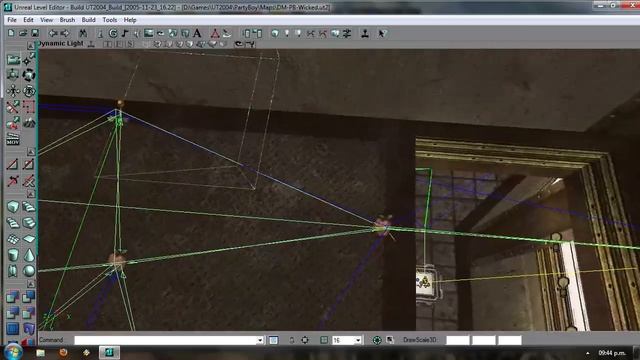
Task: Select the Matinee MOV tool
Action: click(13, 139)
